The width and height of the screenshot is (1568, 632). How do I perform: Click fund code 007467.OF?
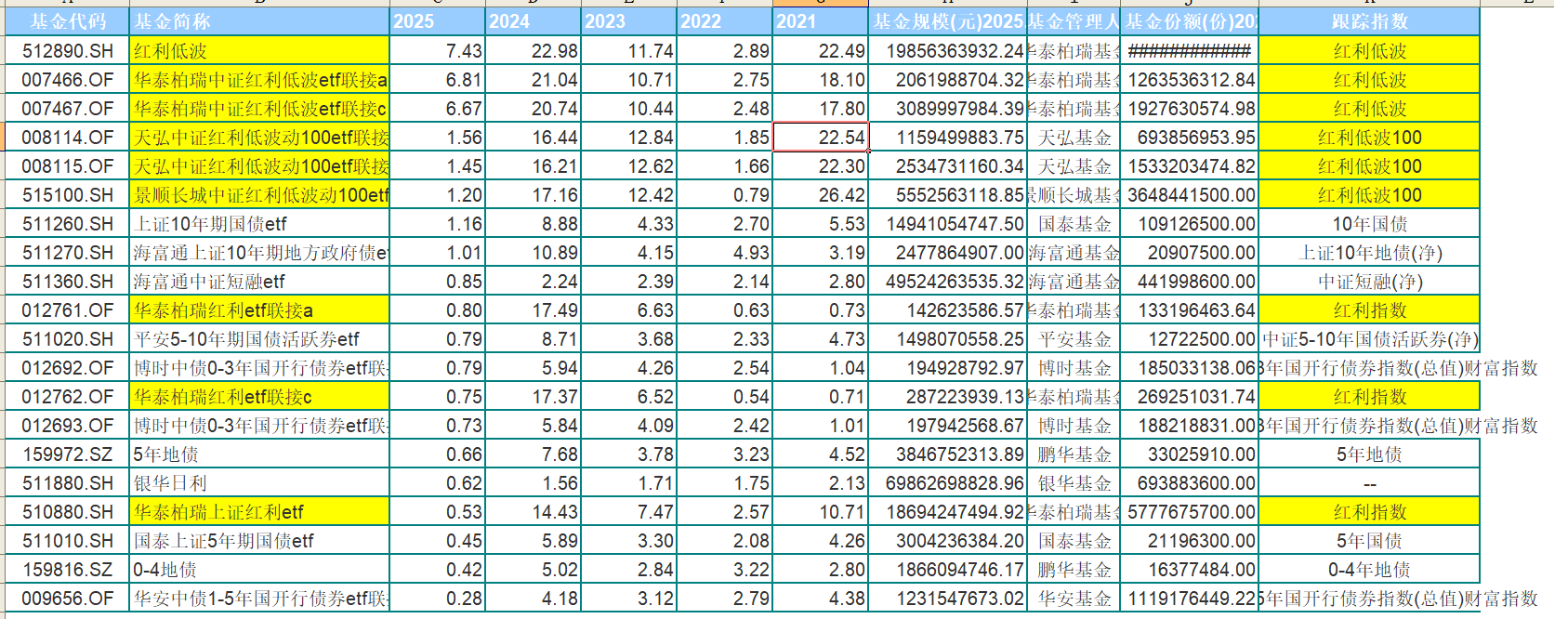(67, 109)
